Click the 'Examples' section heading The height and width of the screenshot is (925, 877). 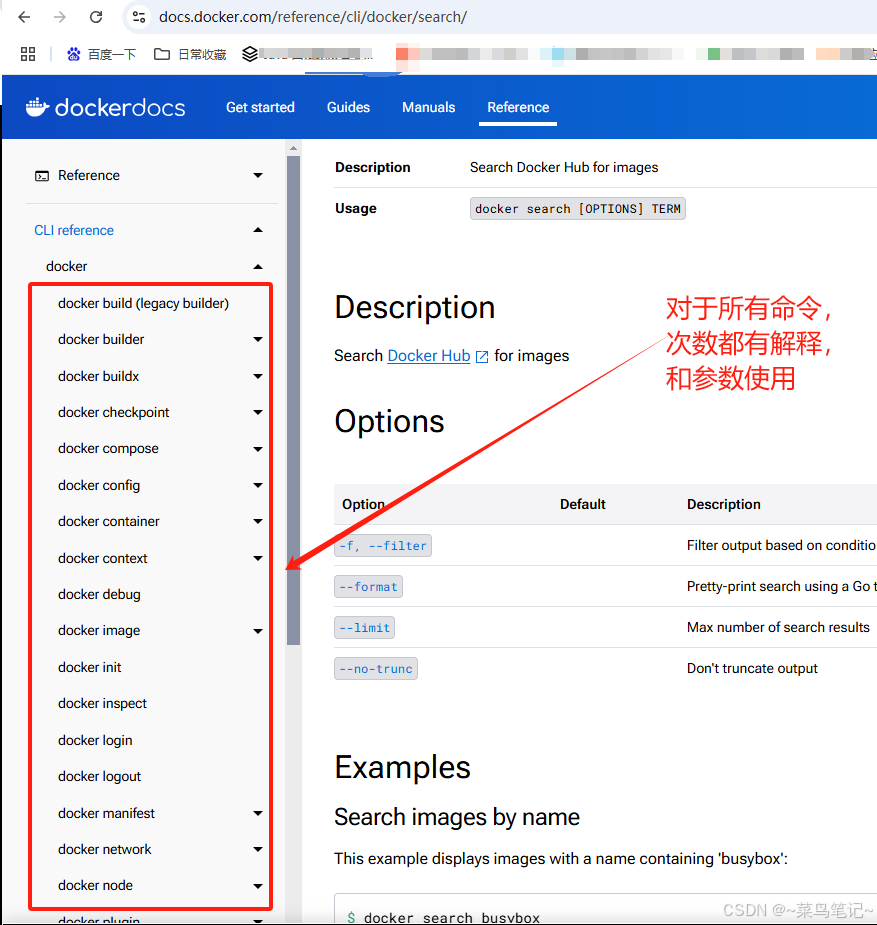point(402,767)
